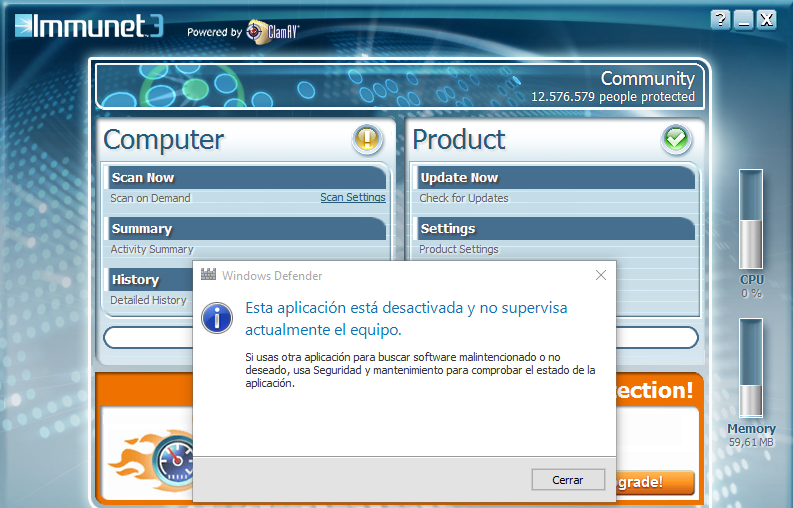Image resolution: width=793 pixels, height=508 pixels.
Task: Click the 'Product Settings' text
Action: coord(459,249)
